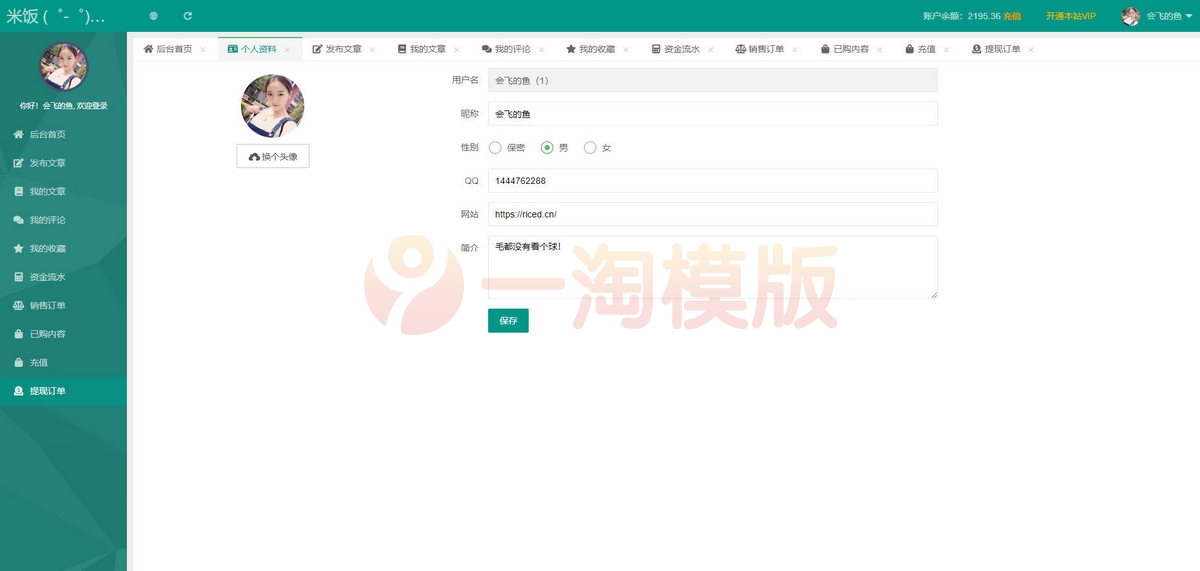This screenshot has height=571, width=1200.
Task: Click into the 简介 text area
Action: coord(712,267)
